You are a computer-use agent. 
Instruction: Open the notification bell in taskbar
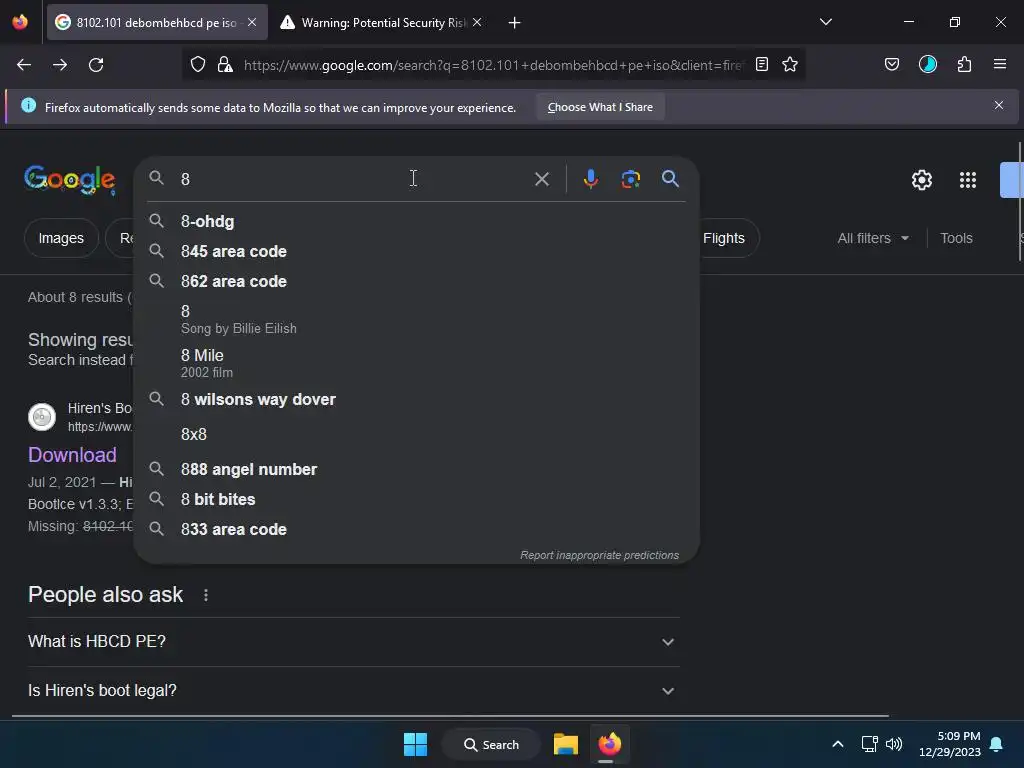(997, 744)
